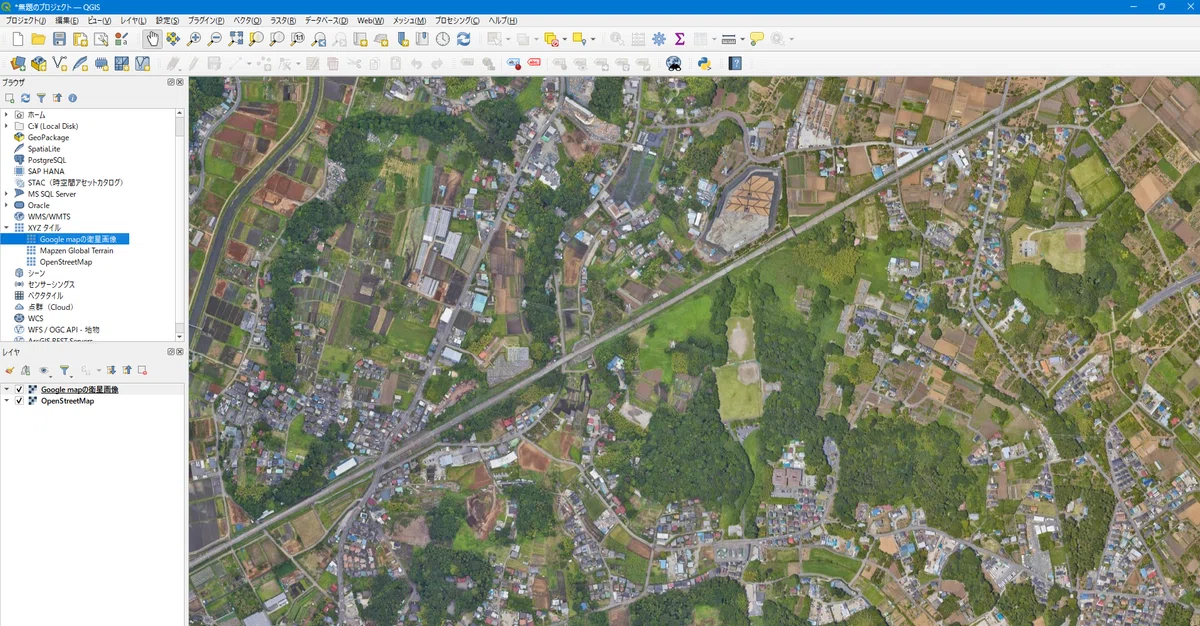Open the プロセシング menu
The height and width of the screenshot is (626, 1200).
pos(455,20)
